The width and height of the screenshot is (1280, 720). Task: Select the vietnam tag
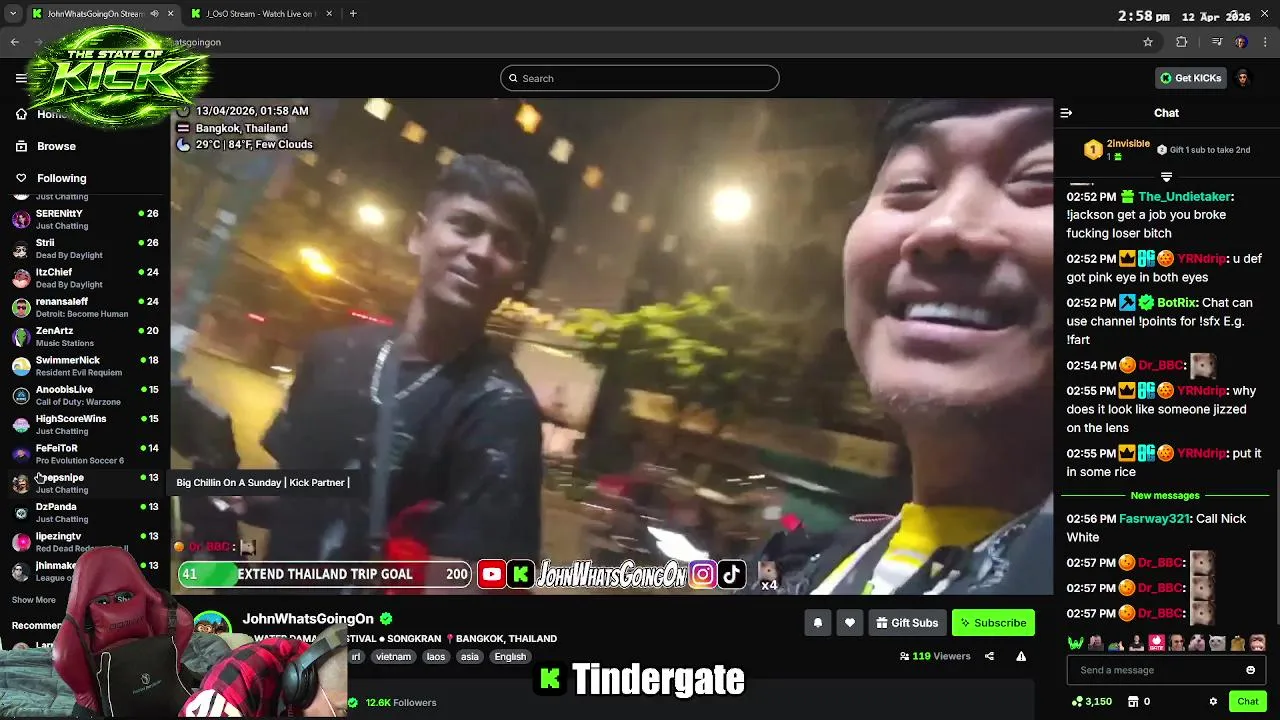point(394,657)
